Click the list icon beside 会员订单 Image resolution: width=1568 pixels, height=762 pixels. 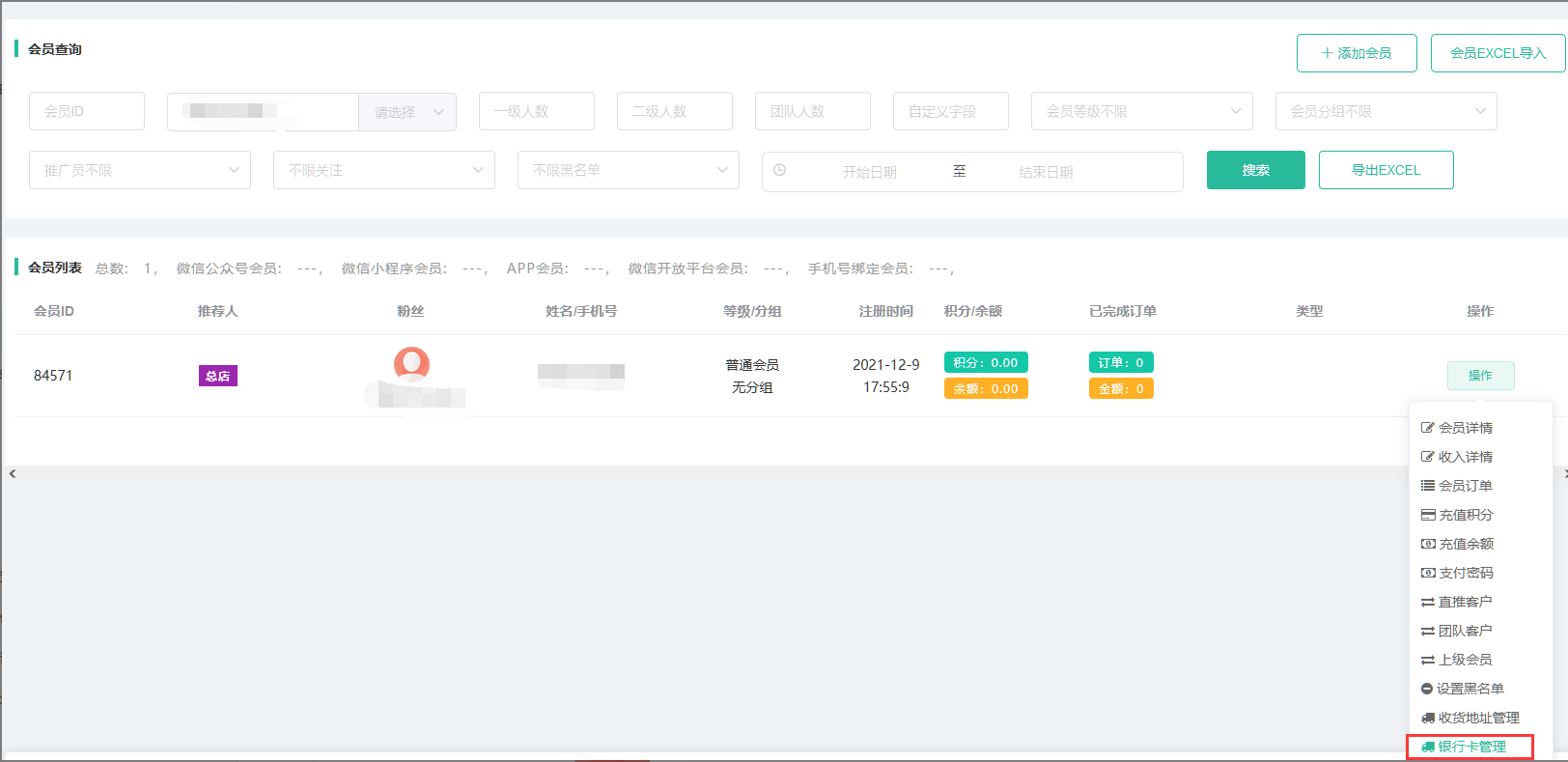1427,486
